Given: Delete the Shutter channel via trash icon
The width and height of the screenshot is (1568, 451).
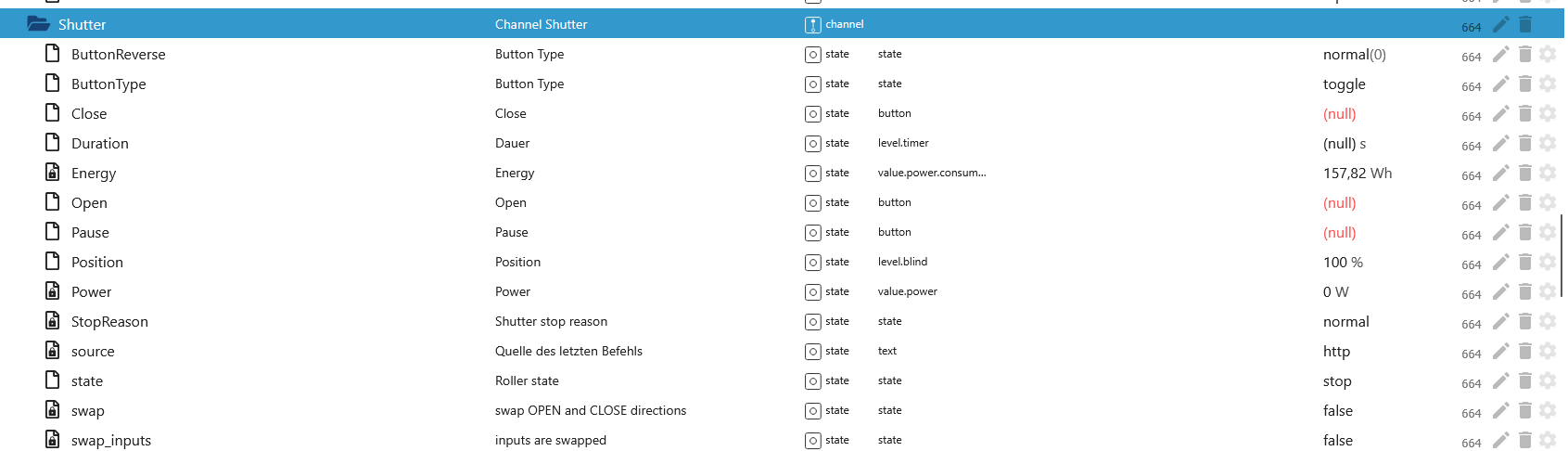Looking at the screenshot, I should [x=1525, y=24].
